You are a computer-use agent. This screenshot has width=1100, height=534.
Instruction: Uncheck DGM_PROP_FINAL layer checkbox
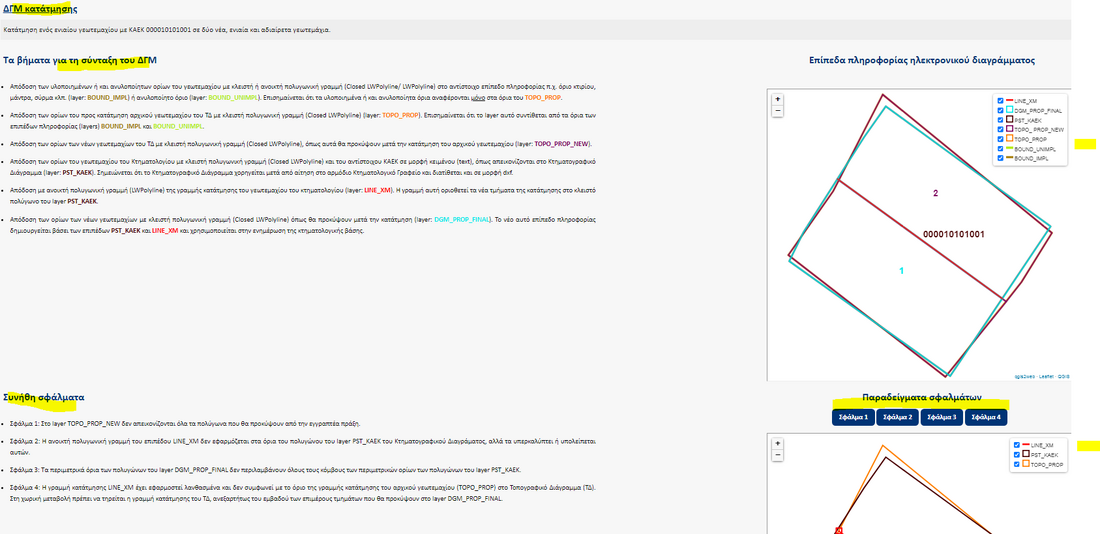click(1001, 110)
